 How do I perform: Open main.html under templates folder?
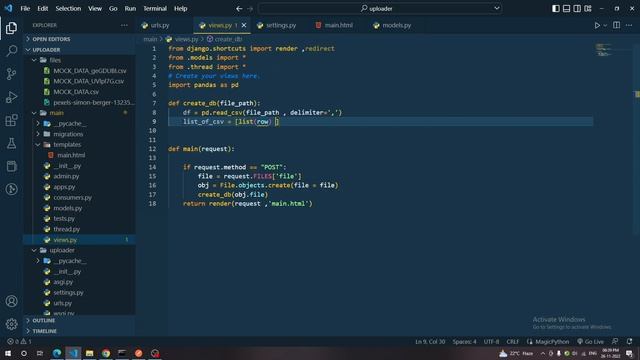[x=71, y=155]
